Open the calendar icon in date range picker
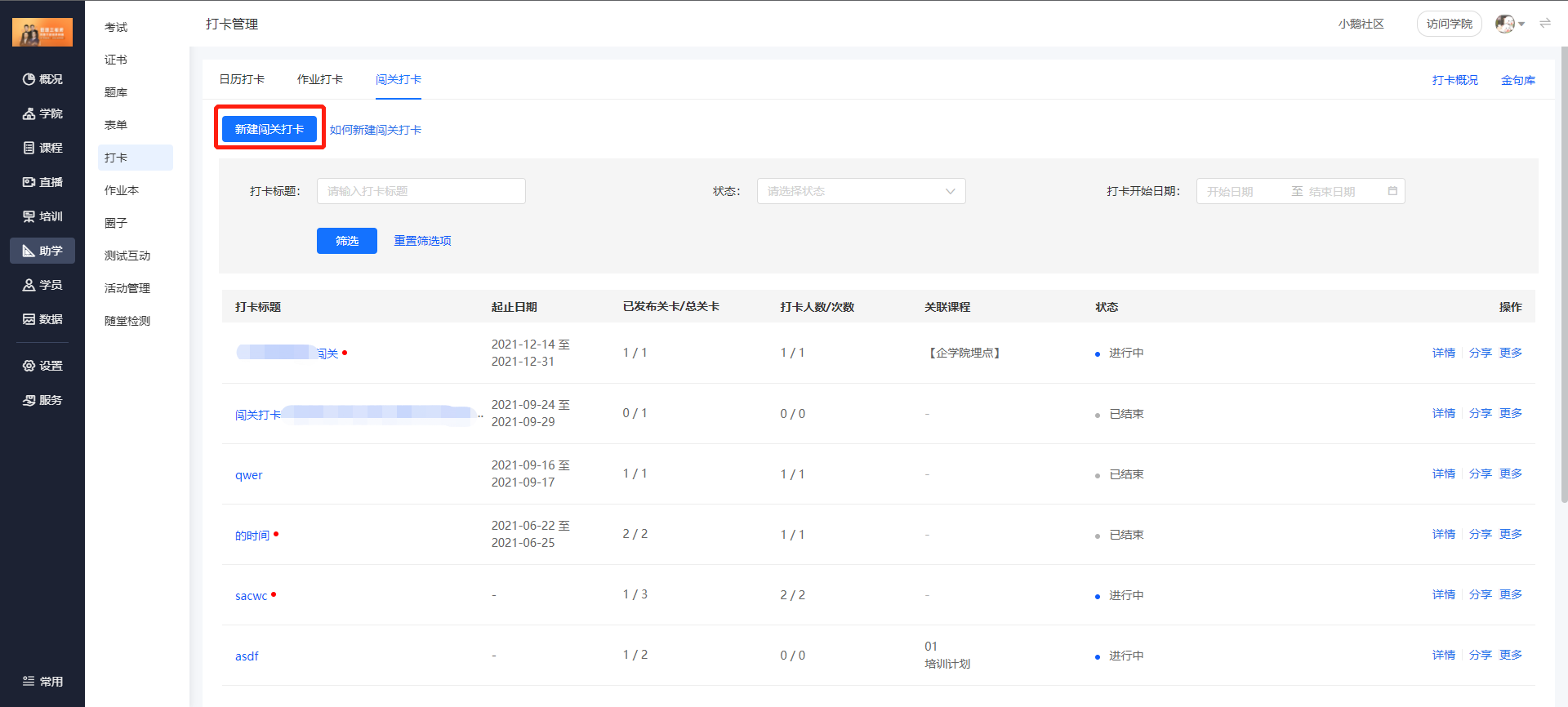This screenshot has height=707, width=1568. click(x=1392, y=191)
